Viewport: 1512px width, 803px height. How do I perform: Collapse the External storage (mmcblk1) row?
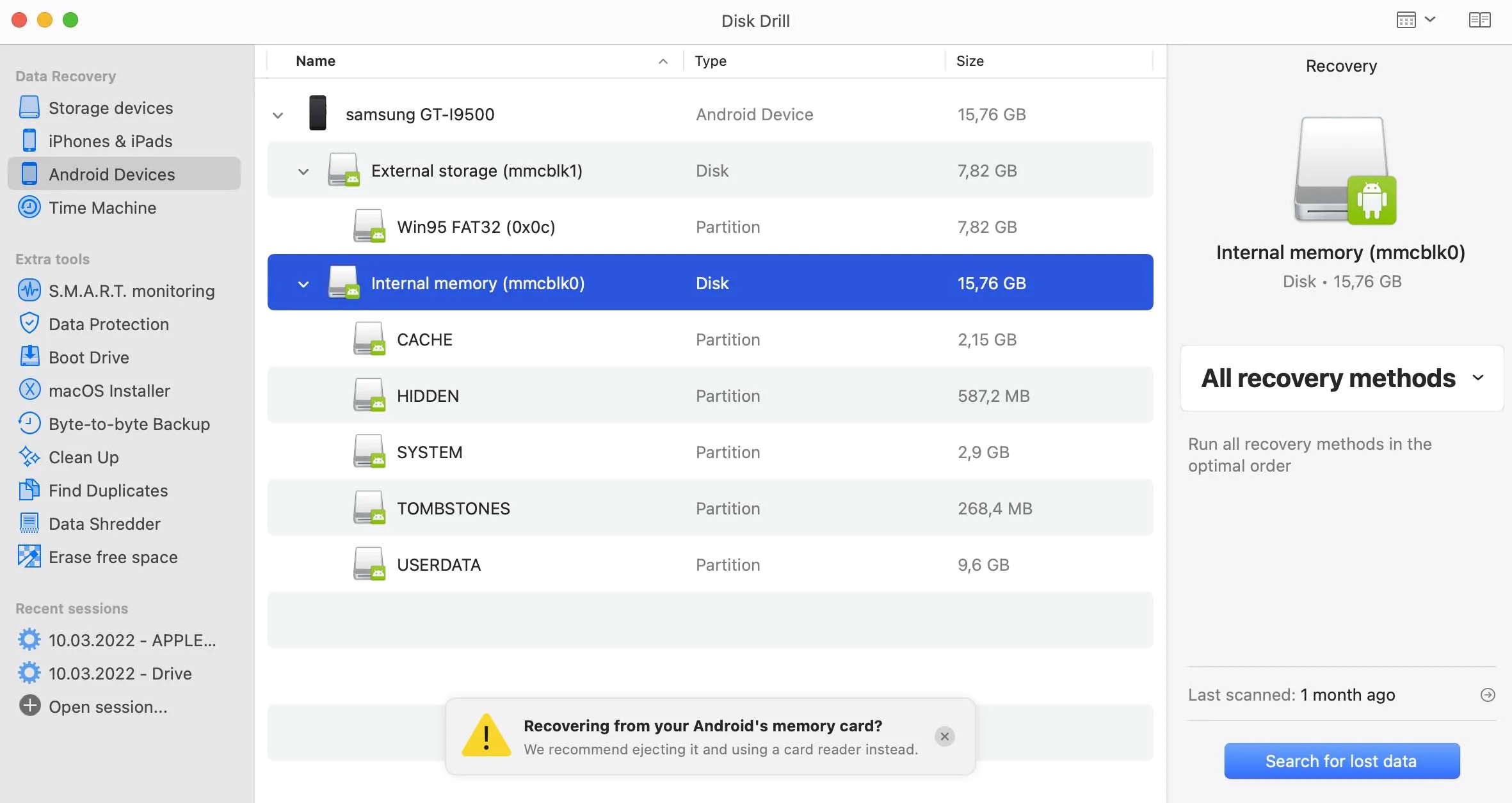click(x=302, y=171)
